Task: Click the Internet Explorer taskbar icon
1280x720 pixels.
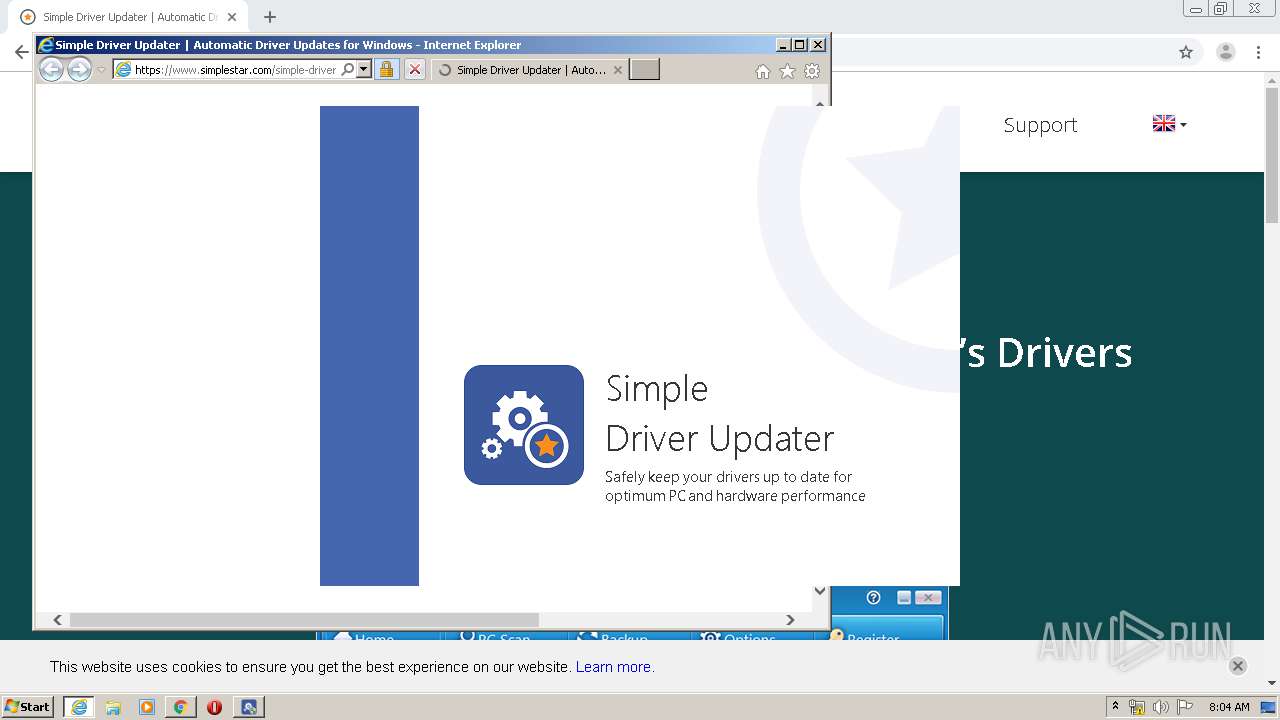Action: coord(79,707)
